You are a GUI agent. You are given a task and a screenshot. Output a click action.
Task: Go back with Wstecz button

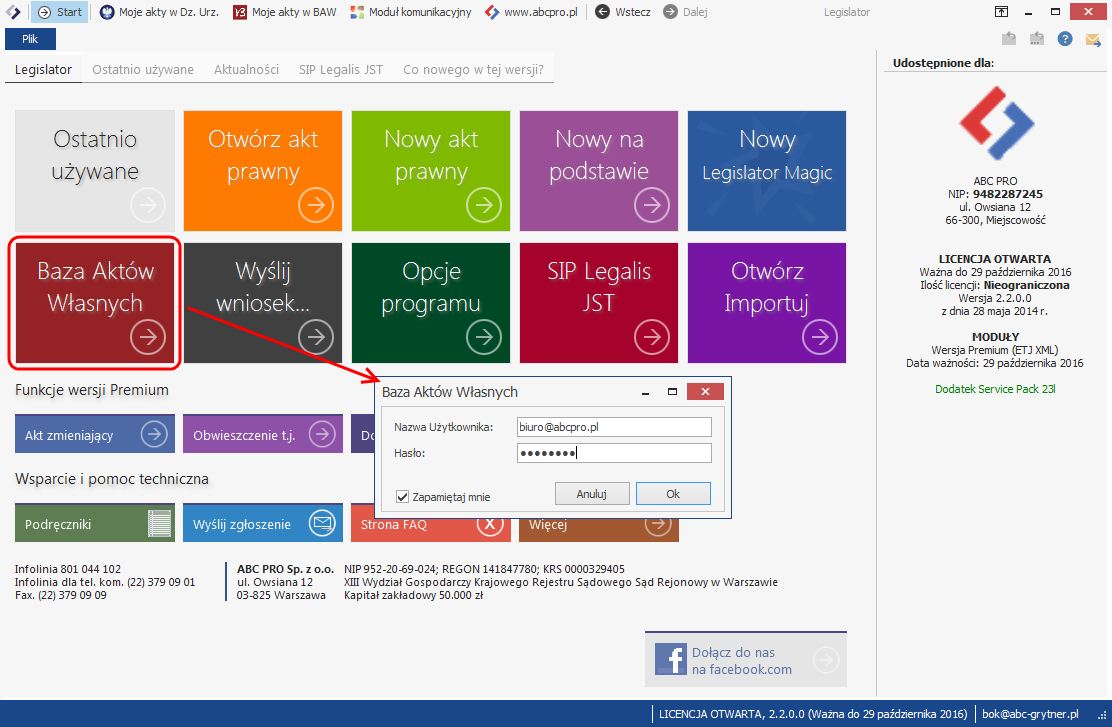(623, 12)
